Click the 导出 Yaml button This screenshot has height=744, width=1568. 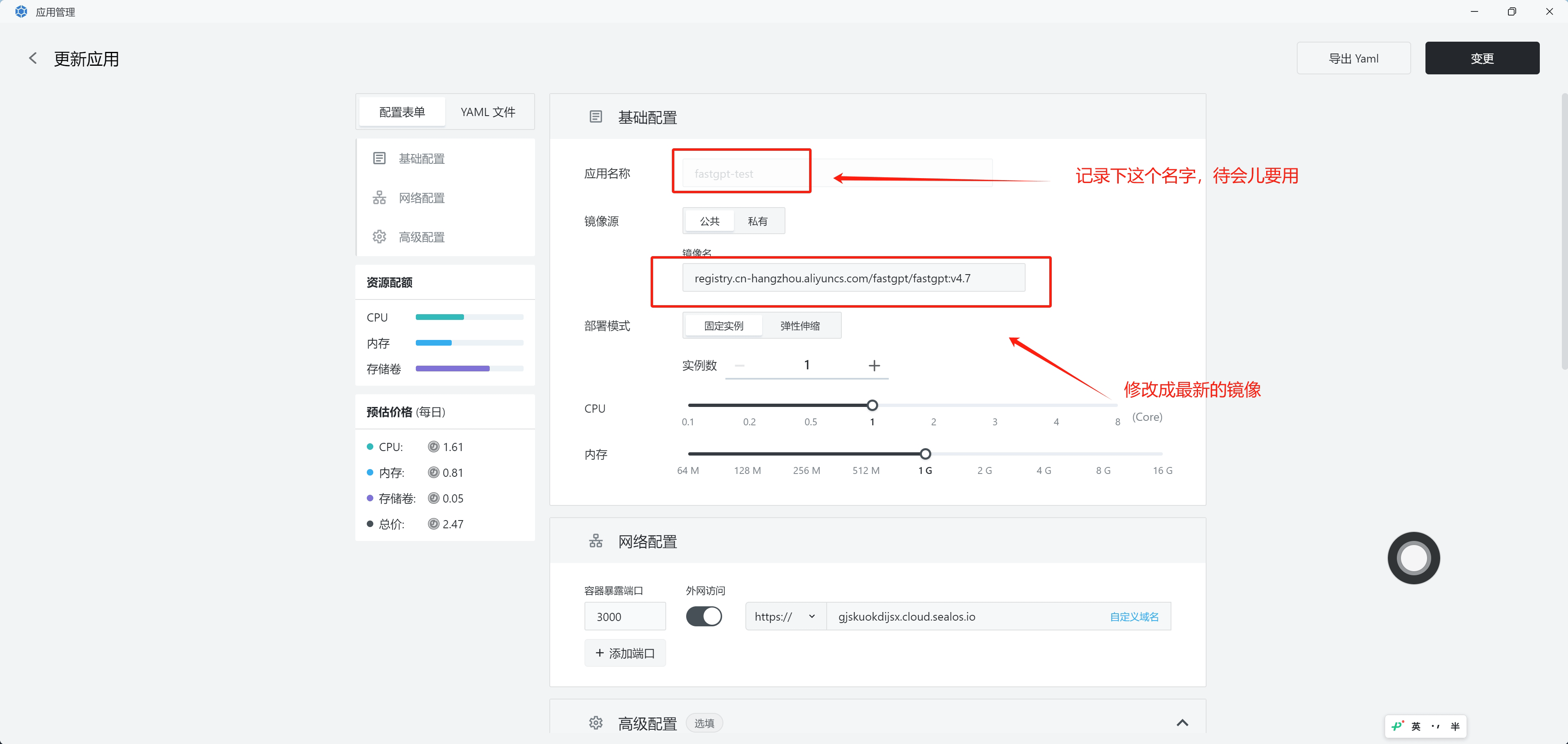click(x=1353, y=58)
